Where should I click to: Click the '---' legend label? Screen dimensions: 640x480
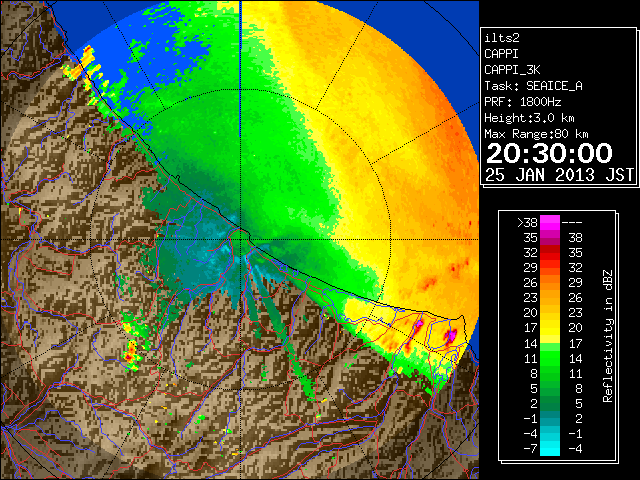(x=572, y=222)
